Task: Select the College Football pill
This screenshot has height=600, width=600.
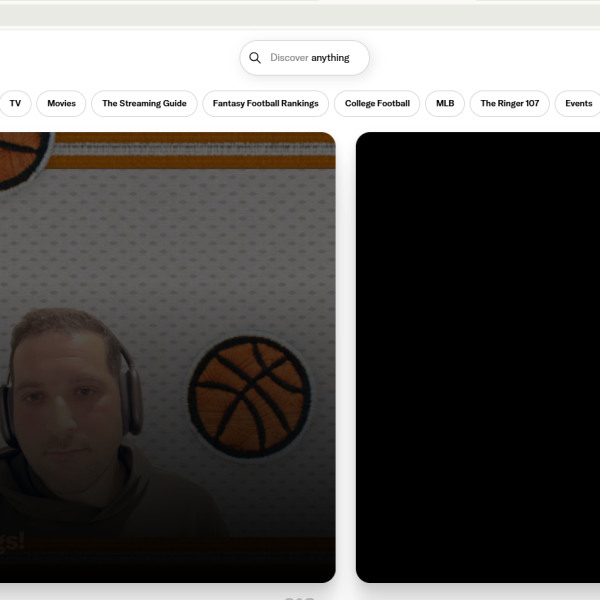Action: pyautogui.click(x=377, y=103)
